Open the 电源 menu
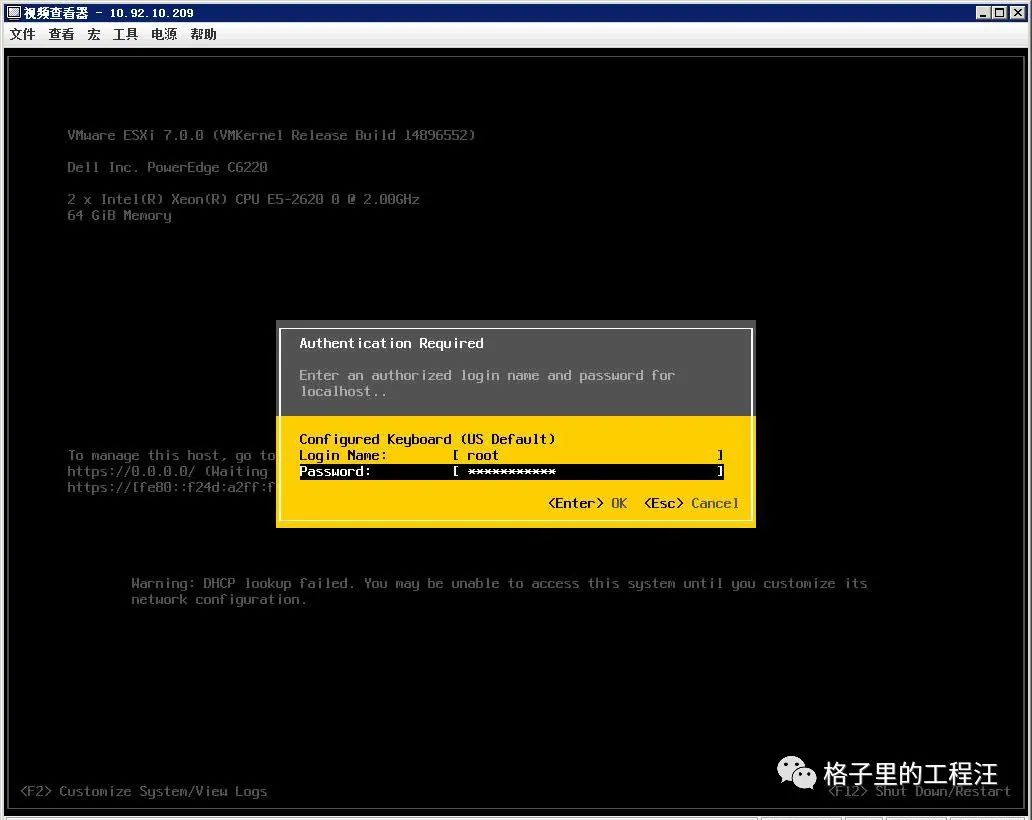The height and width of the screenshot is (820, 1032). [x=164, y=34]
